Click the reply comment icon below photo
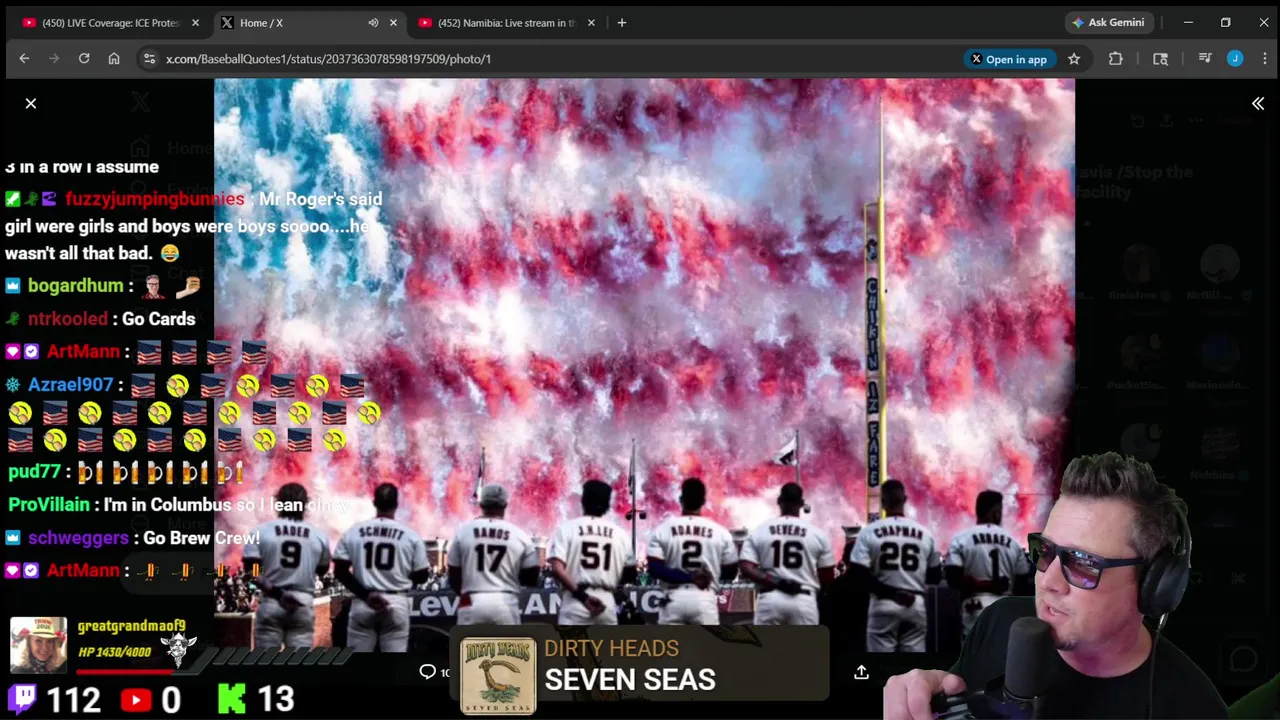Viewport: 1280px width, 720px height. pyautogui.click(x=428, y=672)
